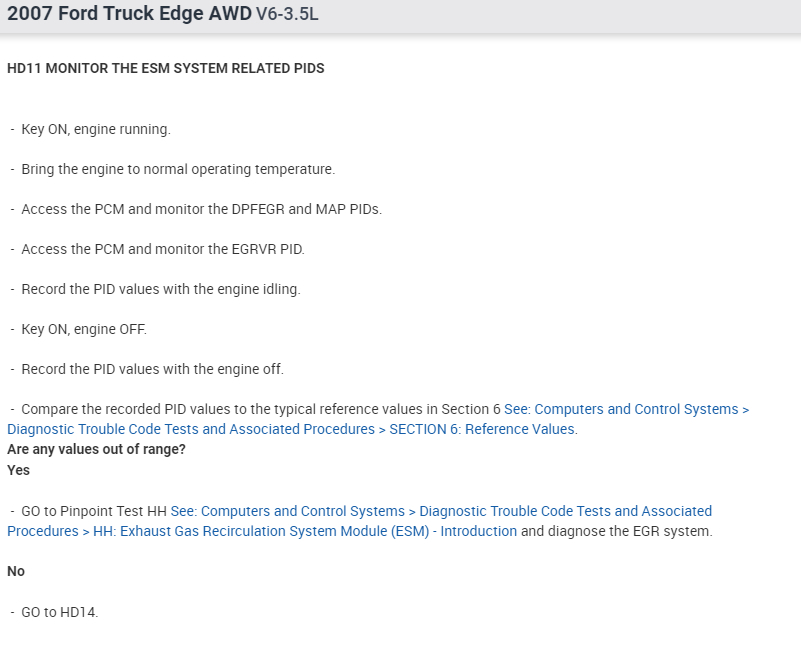Click the HD11 MONITOR THE ESM SYSTEM heading
The height and width of the screenshot is (659, 801).
(165, 69)
